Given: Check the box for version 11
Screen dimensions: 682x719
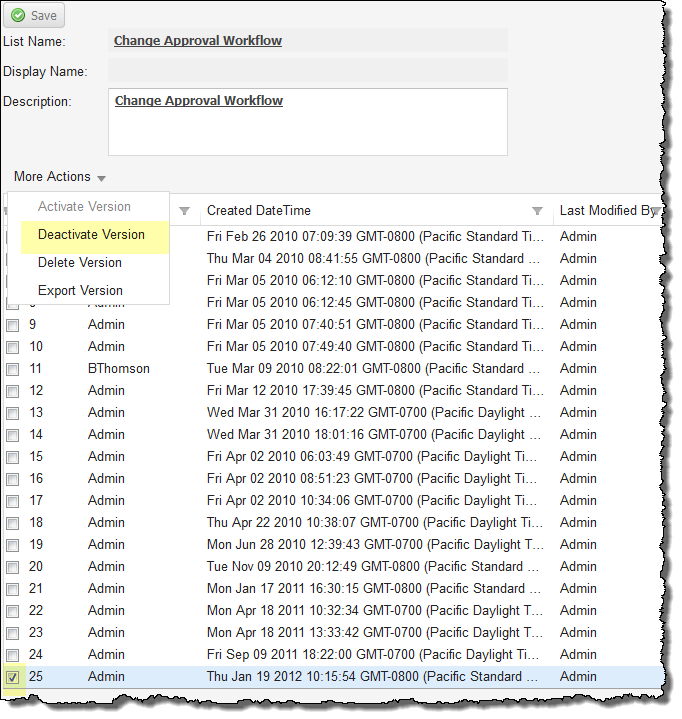Looking at the screenshot, I should click(x=12, y=369).
